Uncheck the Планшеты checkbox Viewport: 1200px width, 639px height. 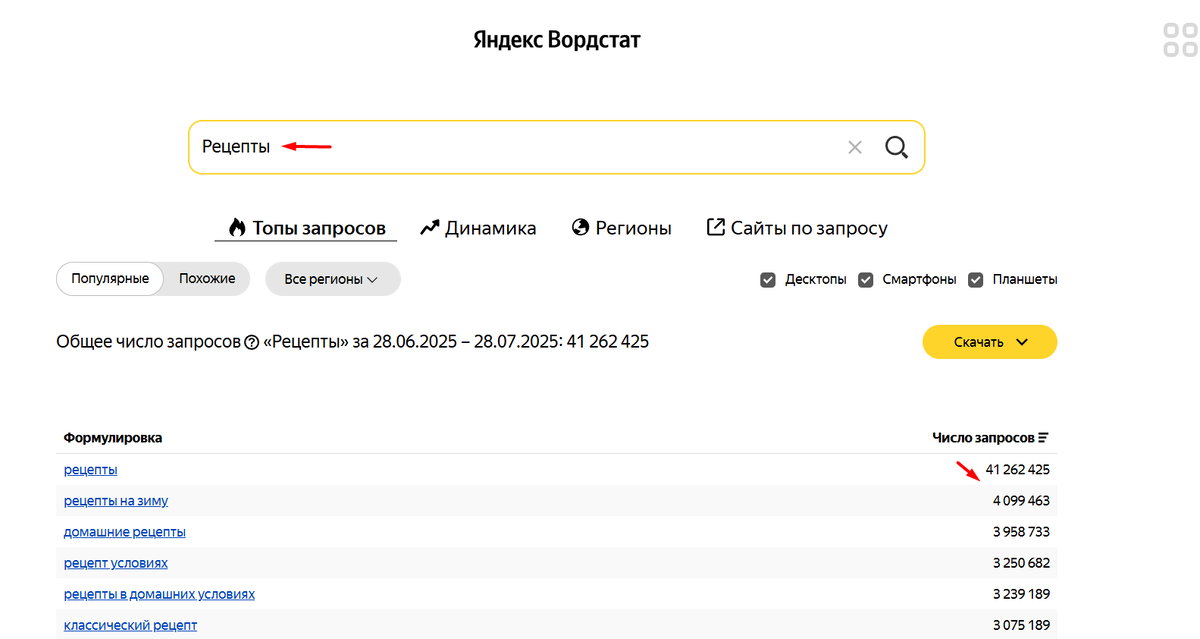click(976, 280)
